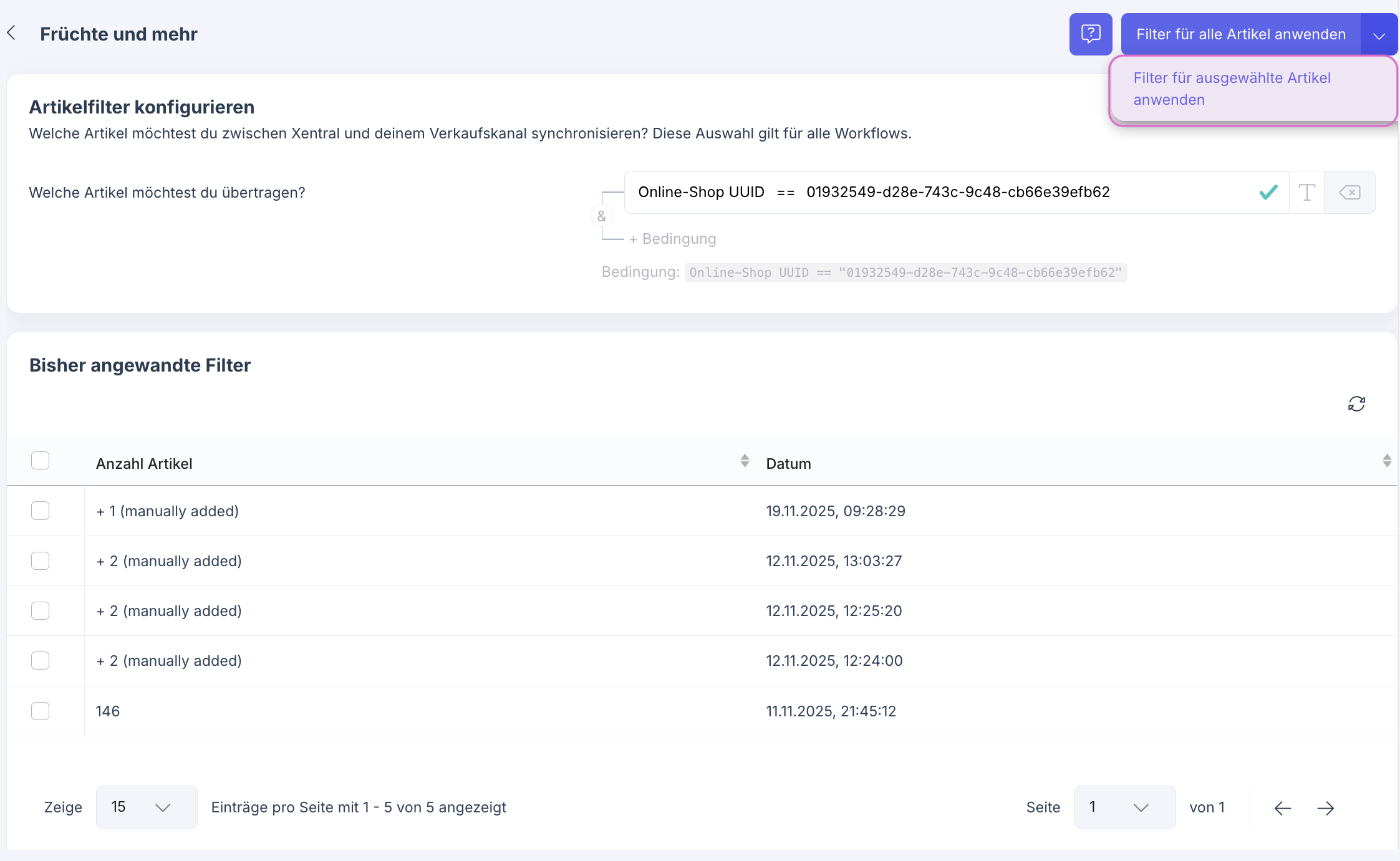
Task: Open the help chat icon button
Action: 1090,34
